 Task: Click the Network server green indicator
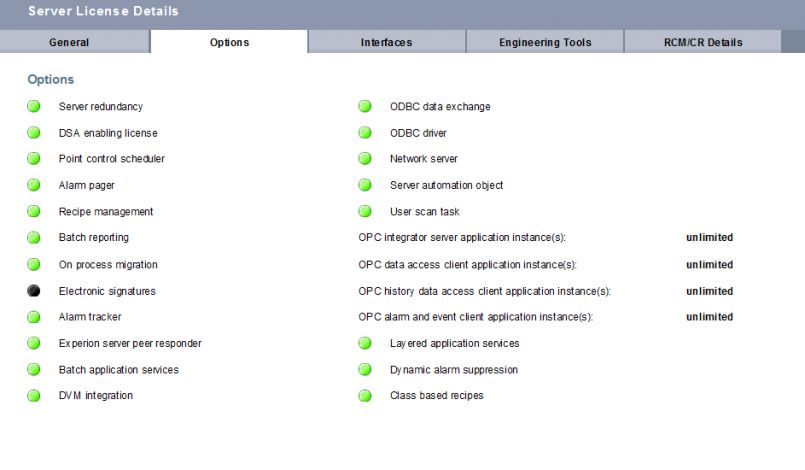[365, 158]
